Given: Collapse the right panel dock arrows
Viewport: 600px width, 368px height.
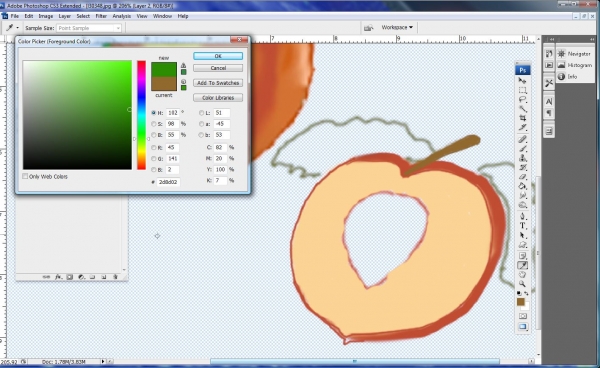Looking at the screenshot, I should (592, 39).
